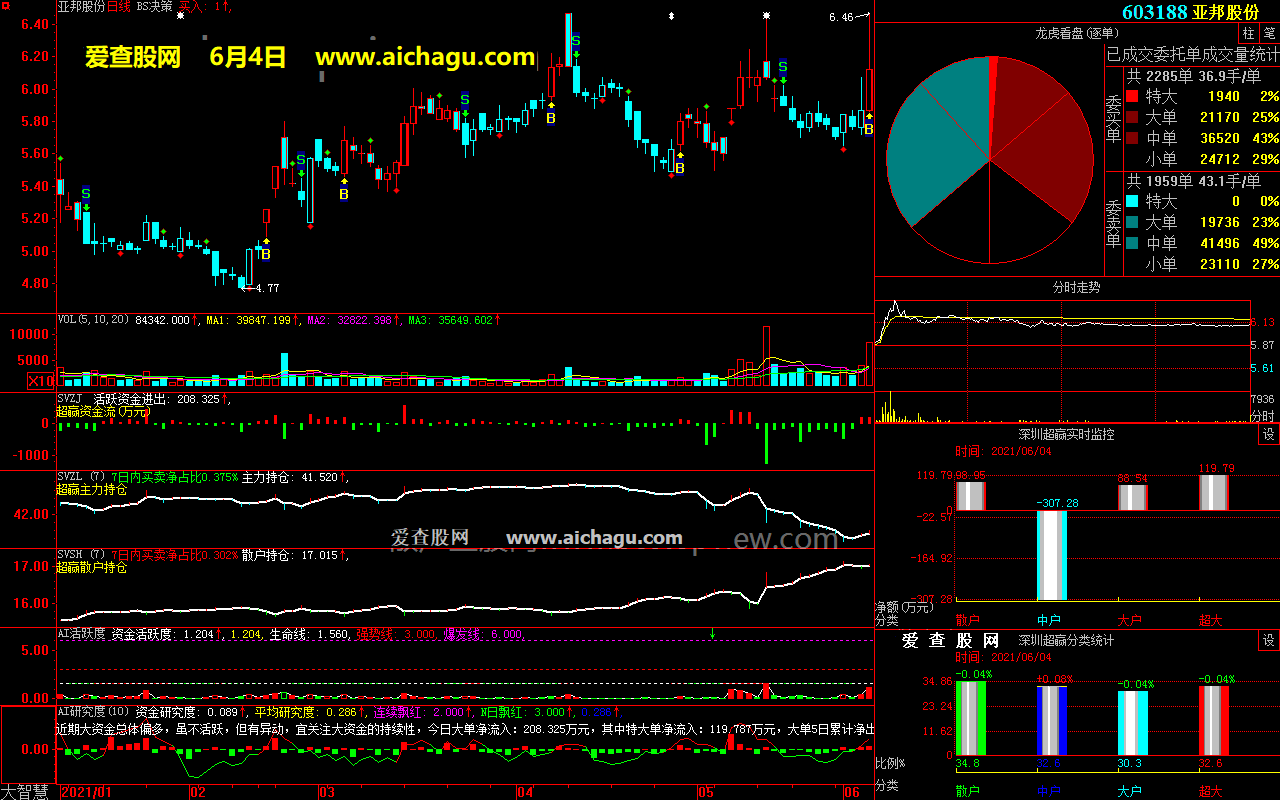The image size is (1280, 800).
Task: Click the 分时 label beside the intraday chart
Action: point(1263,416)
